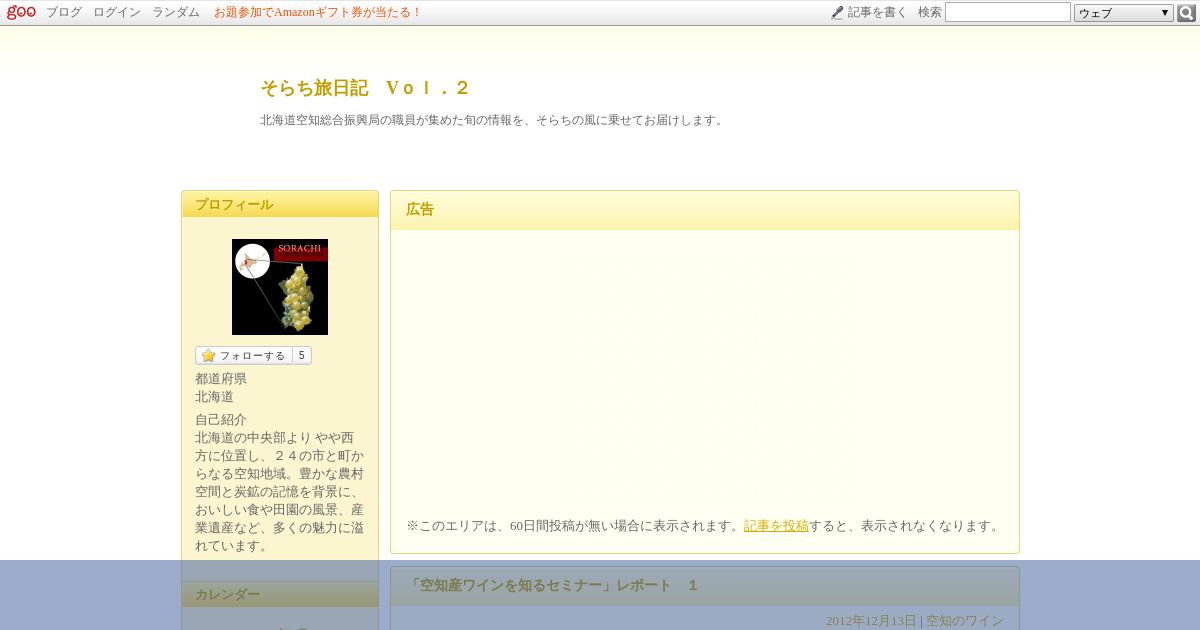
Task: Expand the ウェブ search scope dropdown
Action: (x=1123, y=13)
